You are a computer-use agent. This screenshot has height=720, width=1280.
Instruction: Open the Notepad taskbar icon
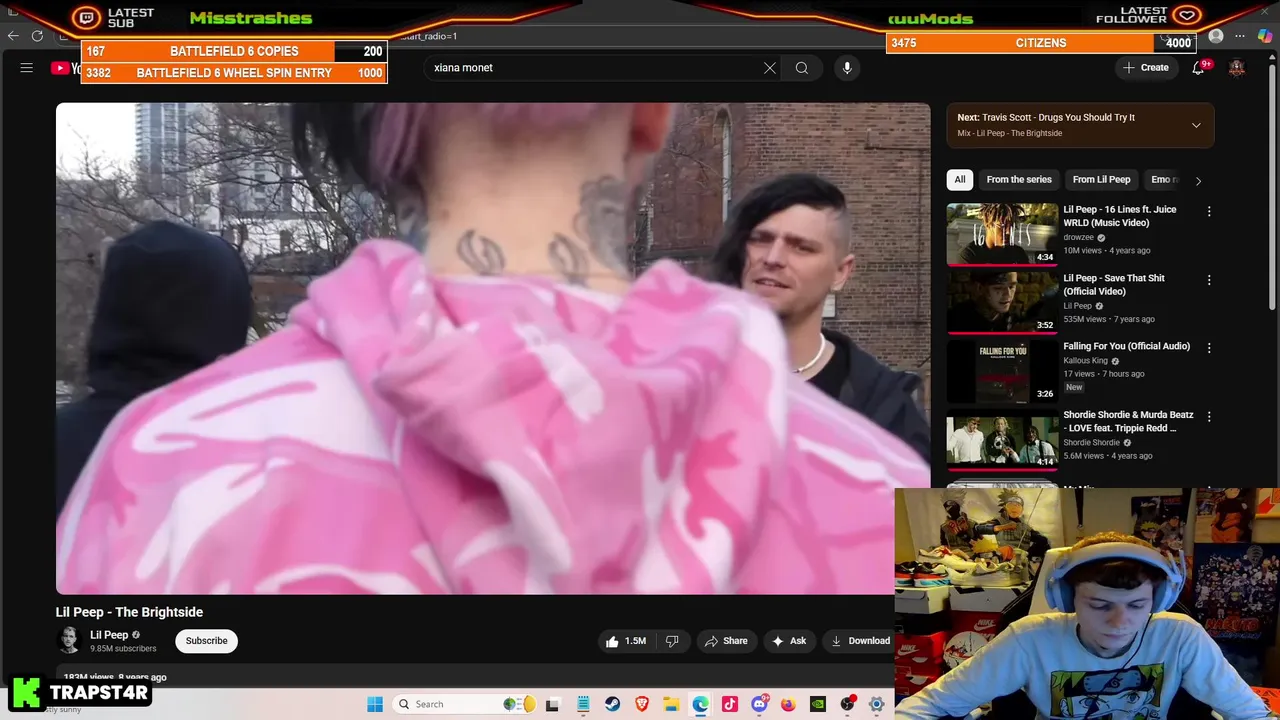583,704
